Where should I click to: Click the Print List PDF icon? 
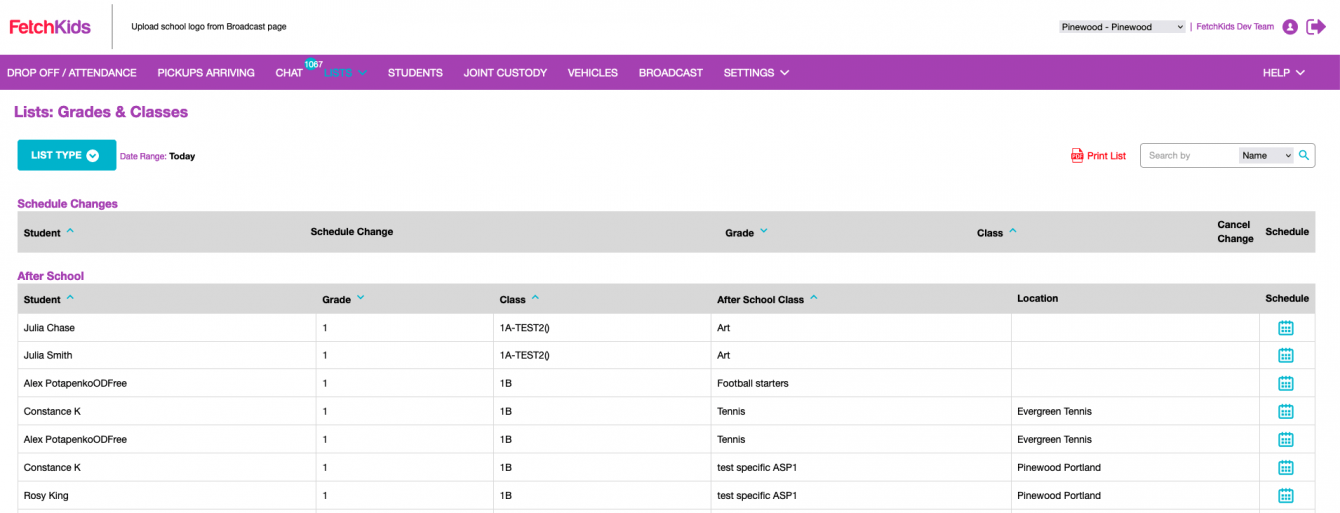[1077, 156]
